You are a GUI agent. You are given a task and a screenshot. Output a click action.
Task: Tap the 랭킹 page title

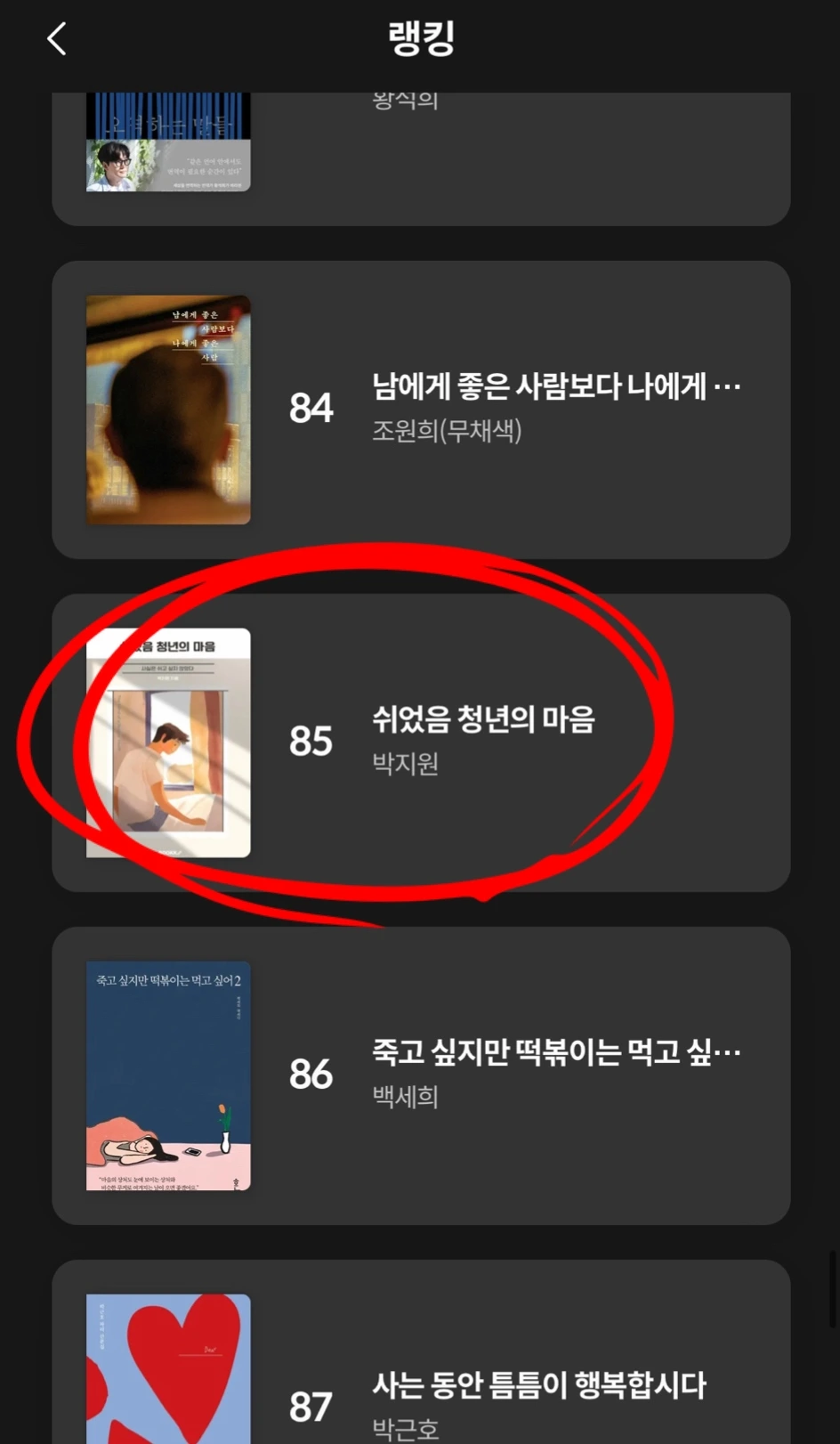pos(421,38)
